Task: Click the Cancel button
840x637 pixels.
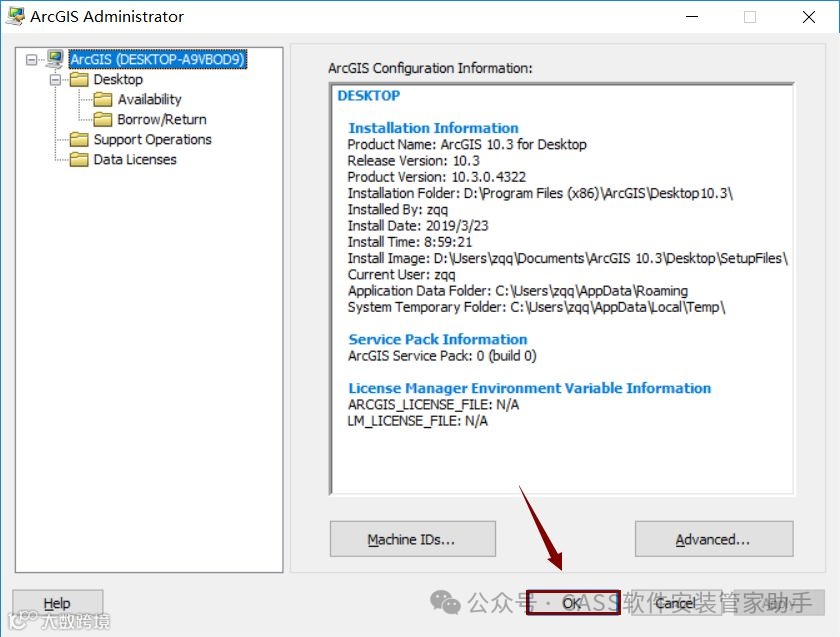Action: click(675, 603)
